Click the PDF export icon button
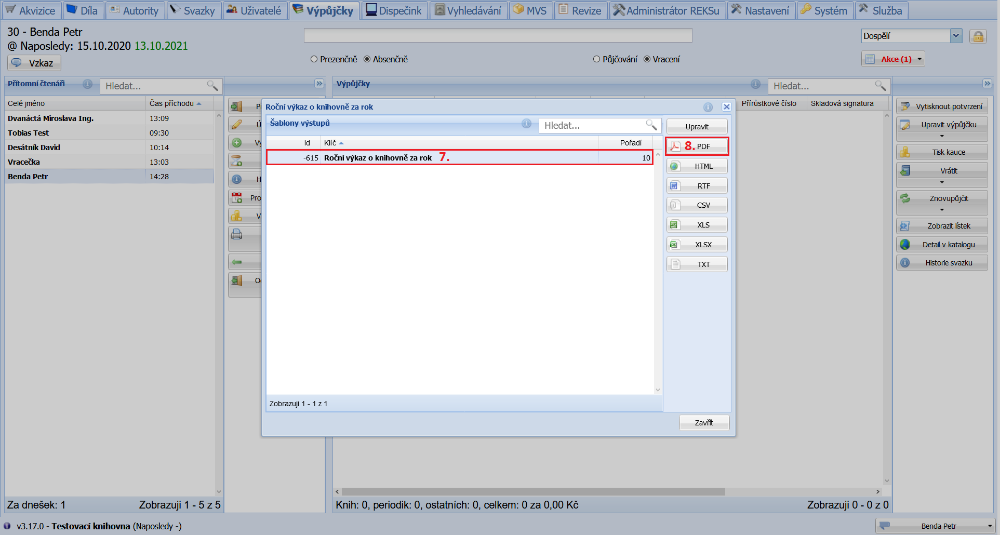This screenshot has width=1000, height=535. pos(697,146)
